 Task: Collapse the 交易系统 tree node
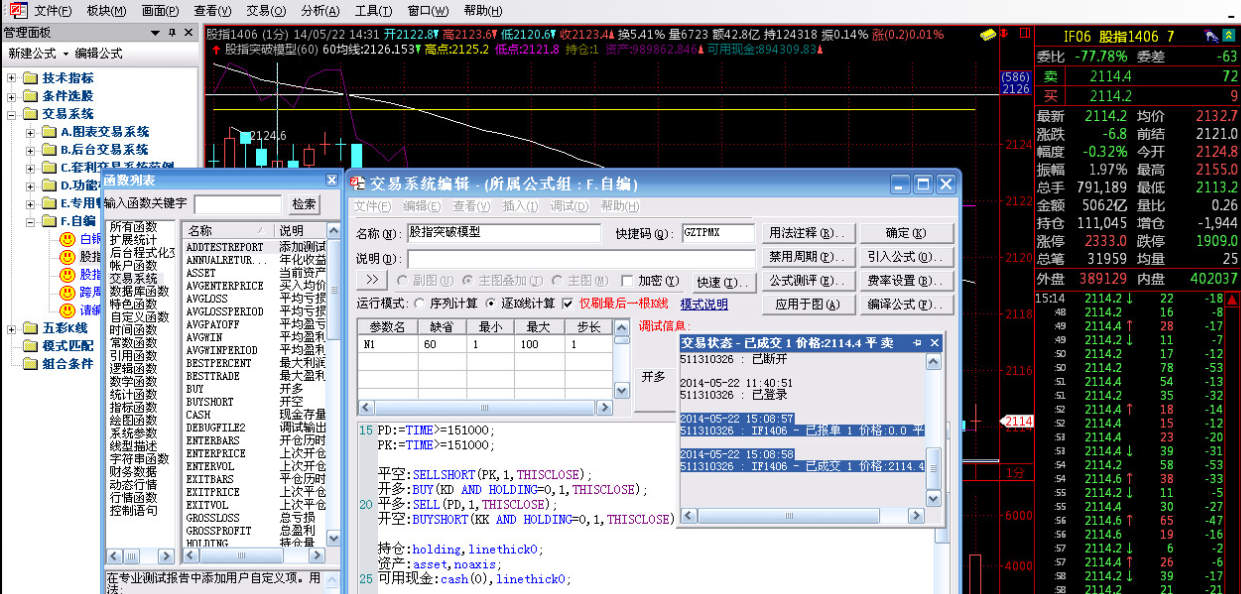(x=12, y=114)
